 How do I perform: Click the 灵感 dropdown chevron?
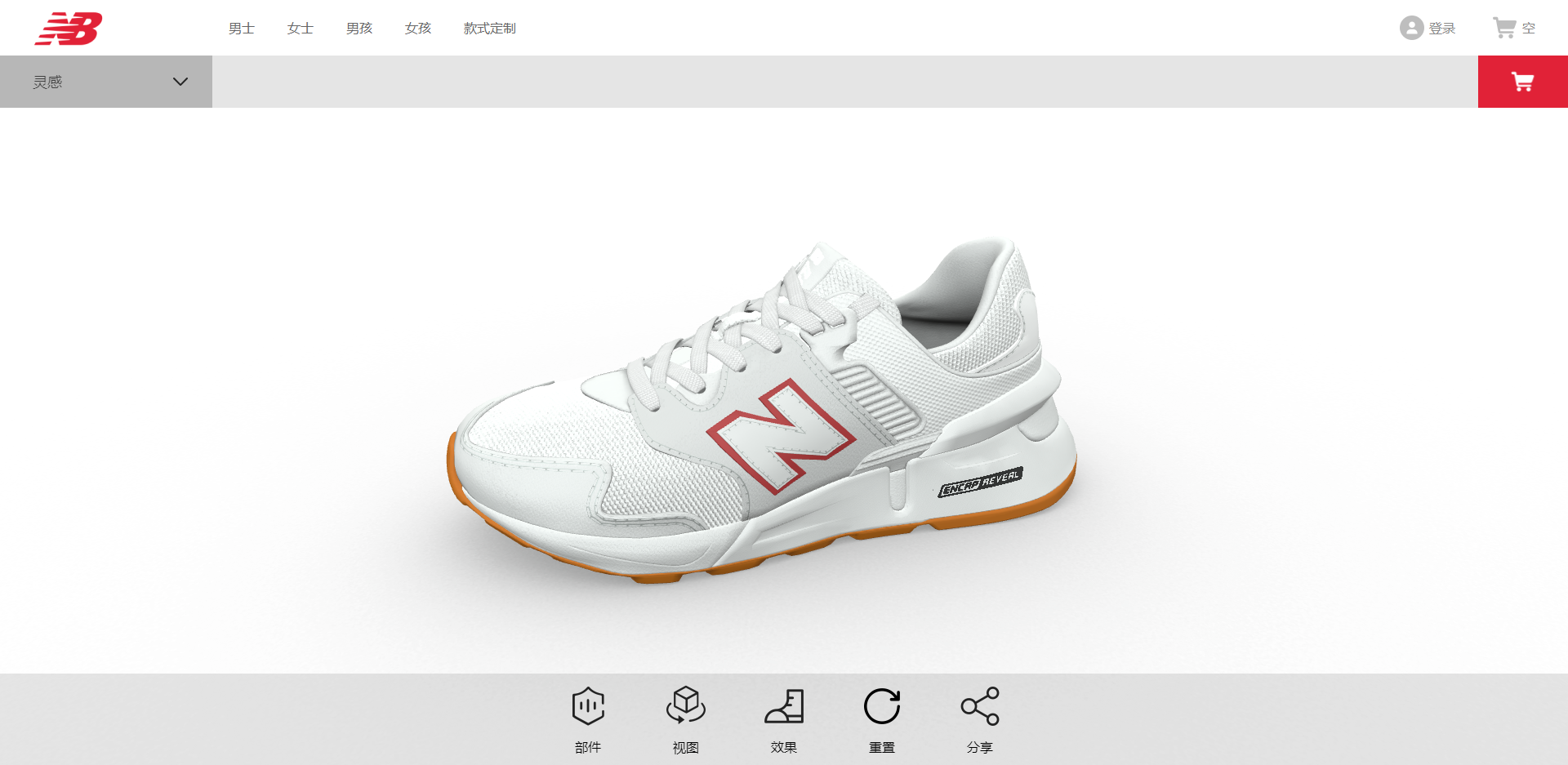pyautogui.click(x=180, y=82)
